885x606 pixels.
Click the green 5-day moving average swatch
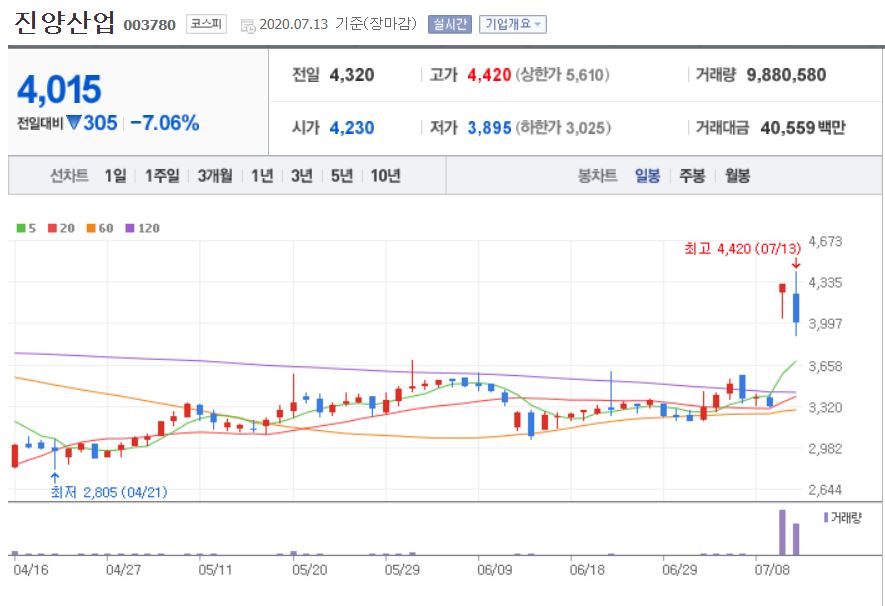[x=21, y=228]
